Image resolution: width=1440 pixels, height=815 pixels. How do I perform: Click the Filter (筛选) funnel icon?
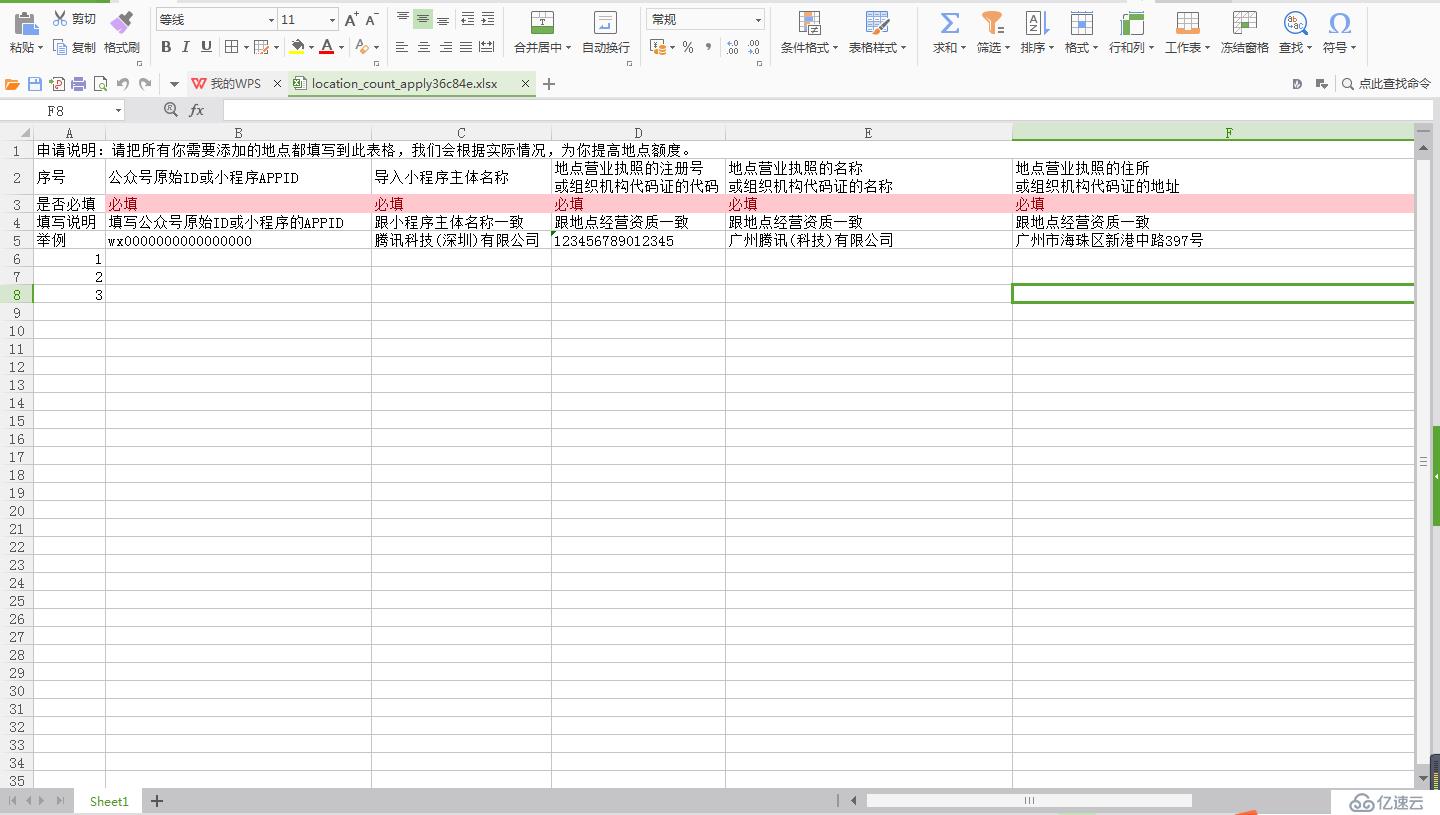992,24
